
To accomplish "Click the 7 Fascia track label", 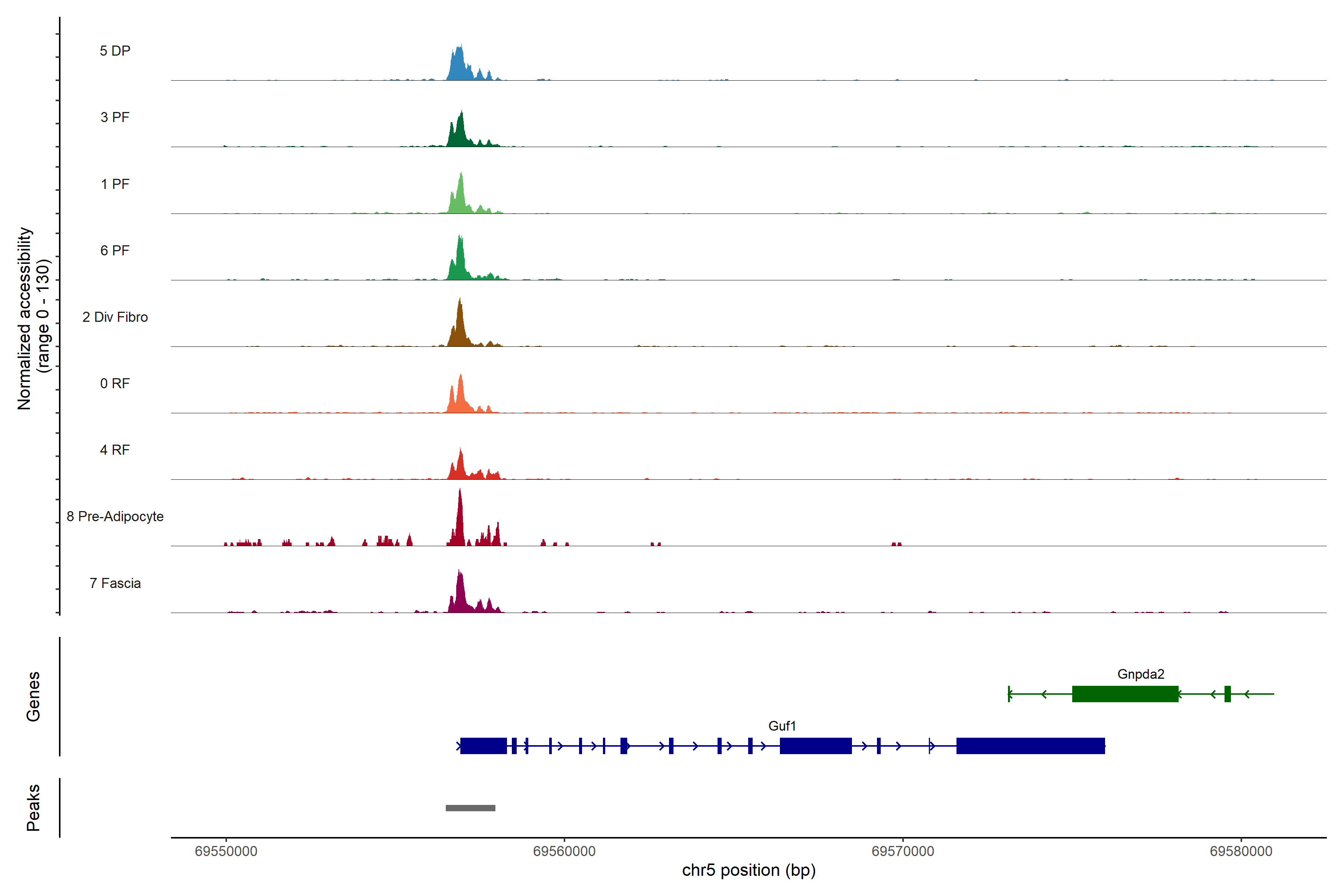I will [x=115, y=584].
